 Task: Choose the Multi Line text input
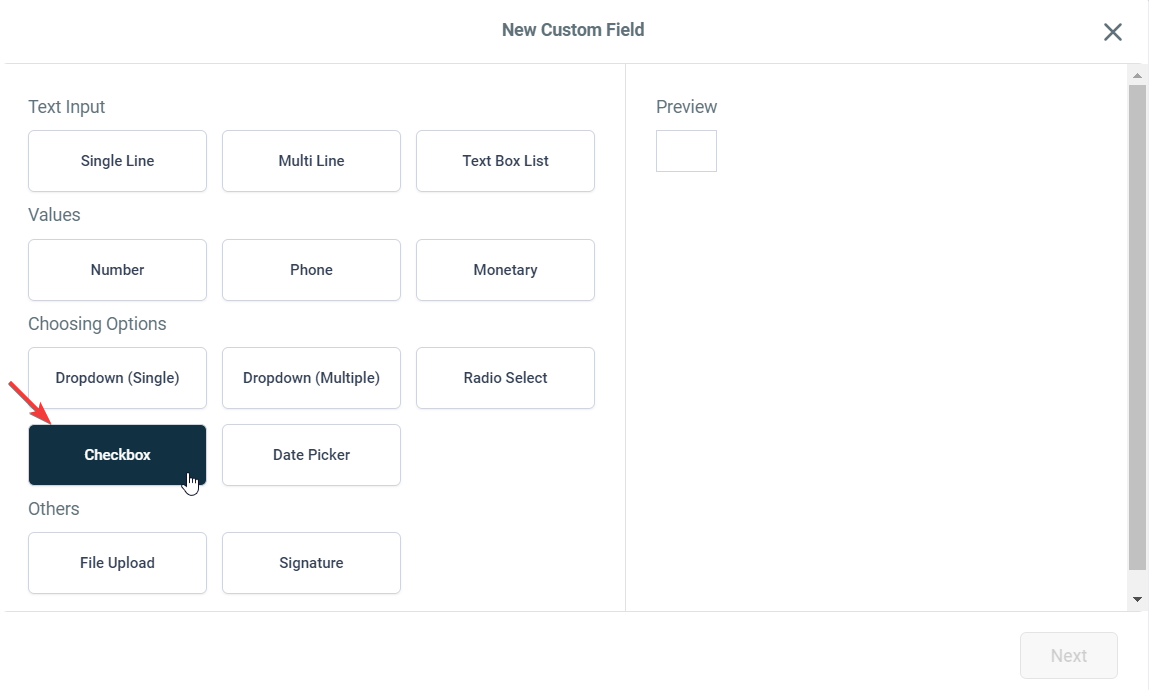[x=311, y=161]
